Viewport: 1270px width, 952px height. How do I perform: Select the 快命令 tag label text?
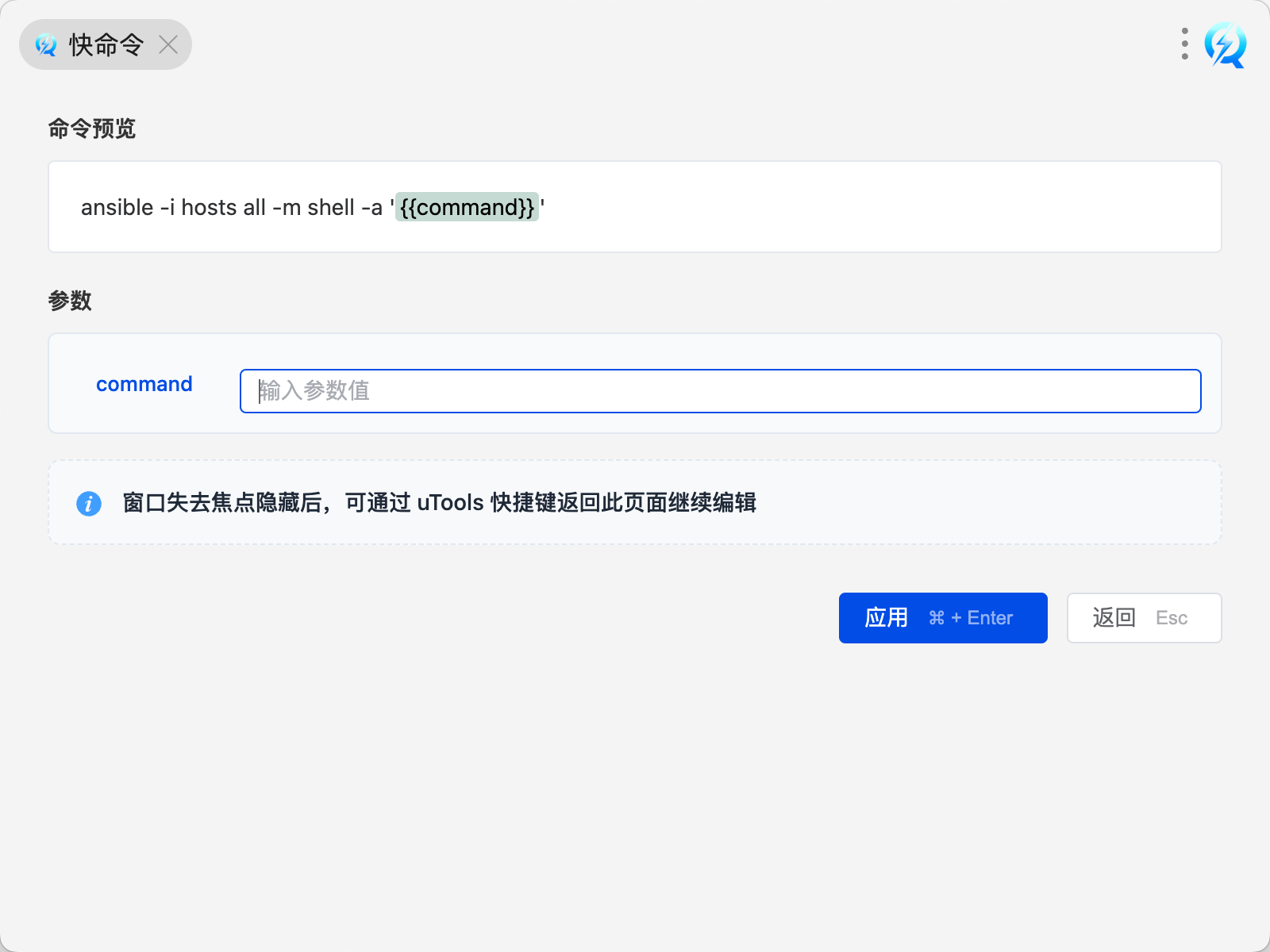106,45
